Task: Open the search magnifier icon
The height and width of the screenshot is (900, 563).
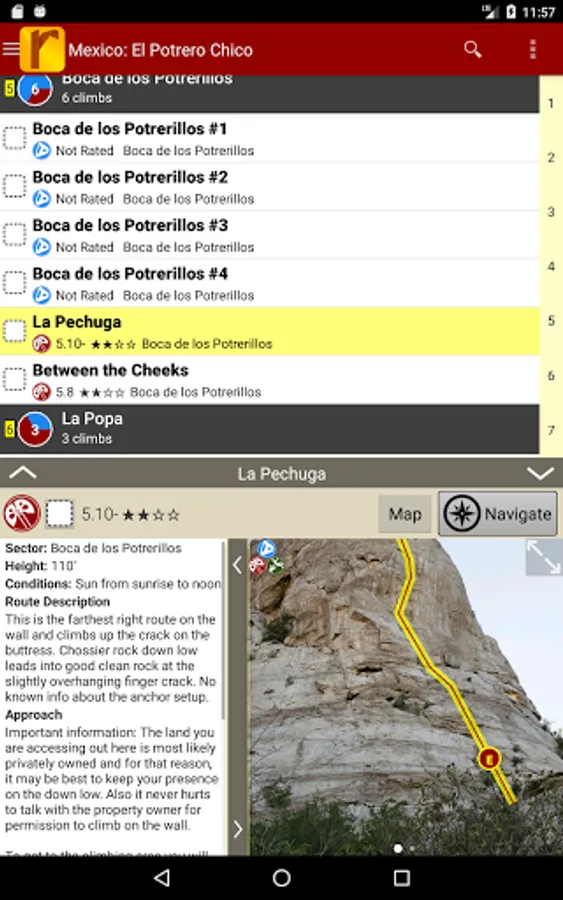Action: click(x=472, y=50)
